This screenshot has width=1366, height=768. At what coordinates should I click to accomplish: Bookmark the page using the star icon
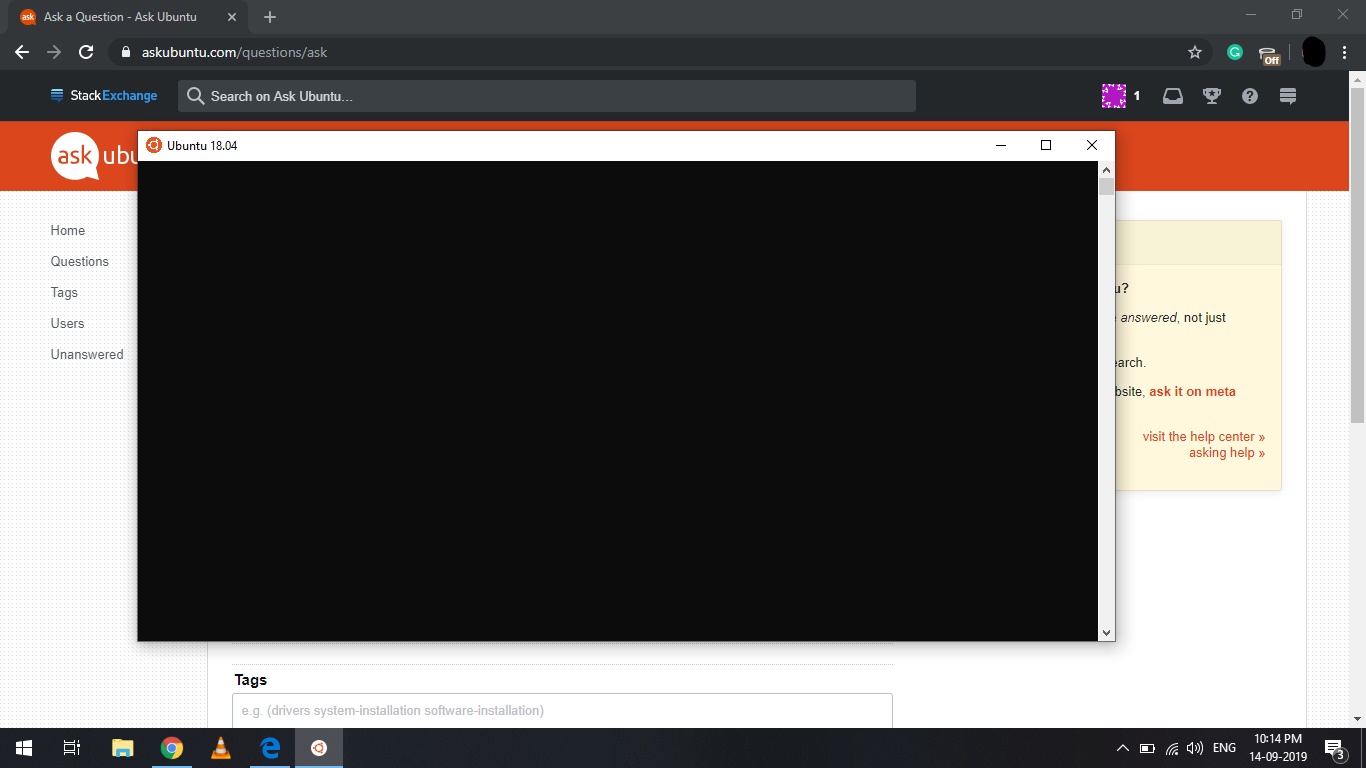click(1194, 52)
